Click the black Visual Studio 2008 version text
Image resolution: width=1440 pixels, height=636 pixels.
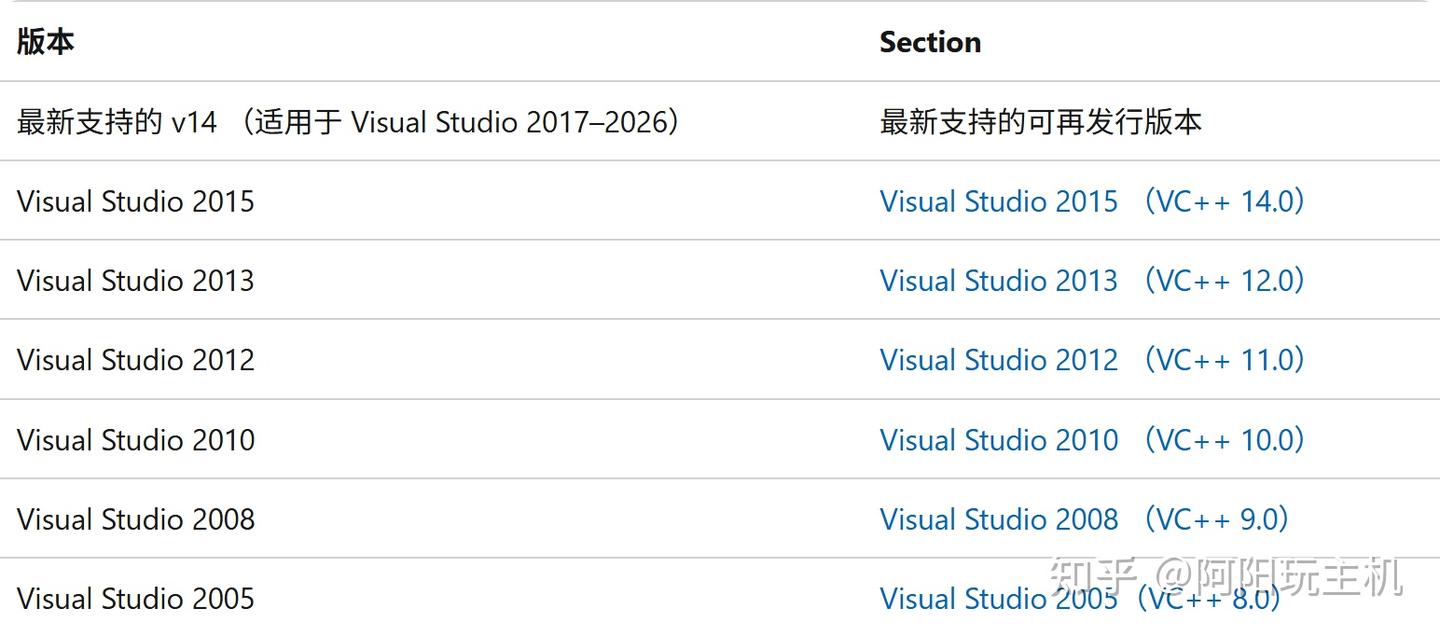(136, 519)
